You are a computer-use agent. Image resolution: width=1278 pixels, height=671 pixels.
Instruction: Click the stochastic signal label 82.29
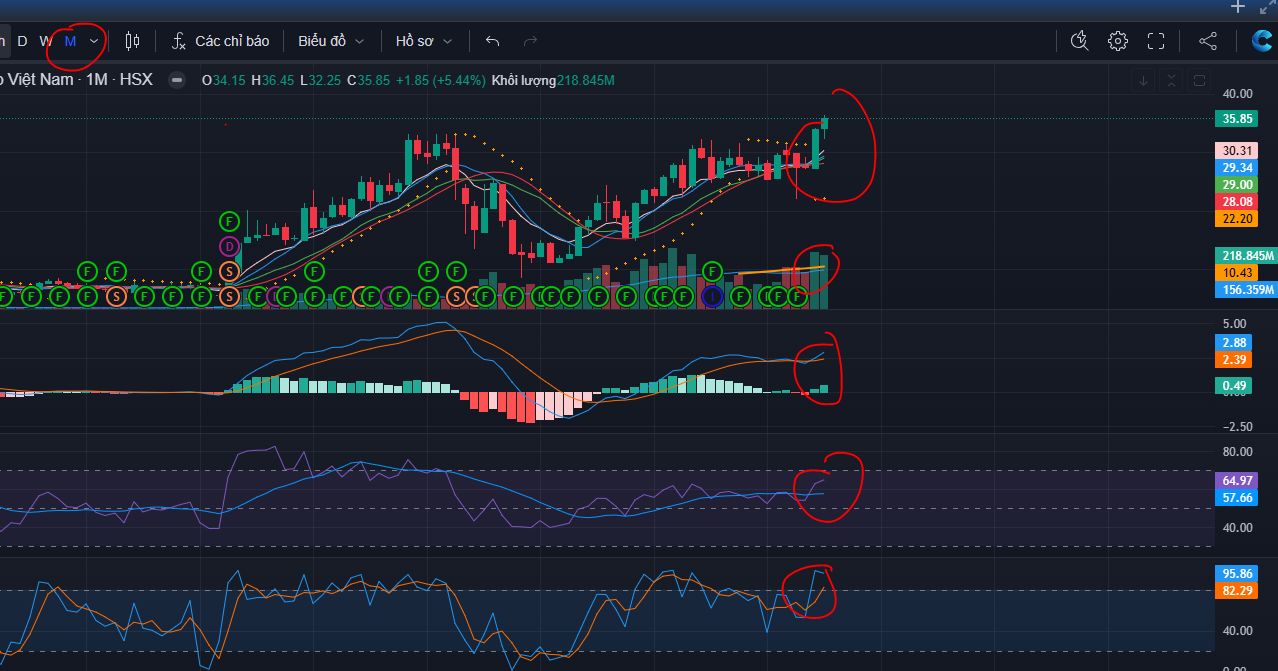tap(1237, 591)
